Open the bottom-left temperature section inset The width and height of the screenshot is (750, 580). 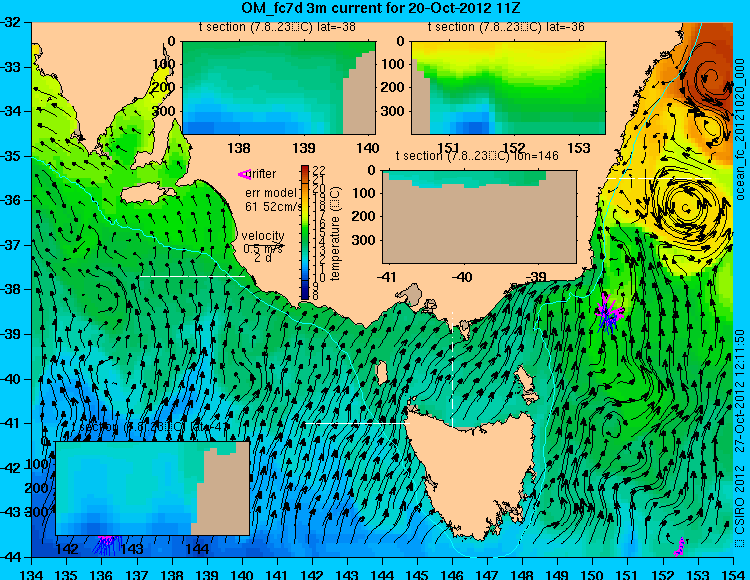[153, 488]
